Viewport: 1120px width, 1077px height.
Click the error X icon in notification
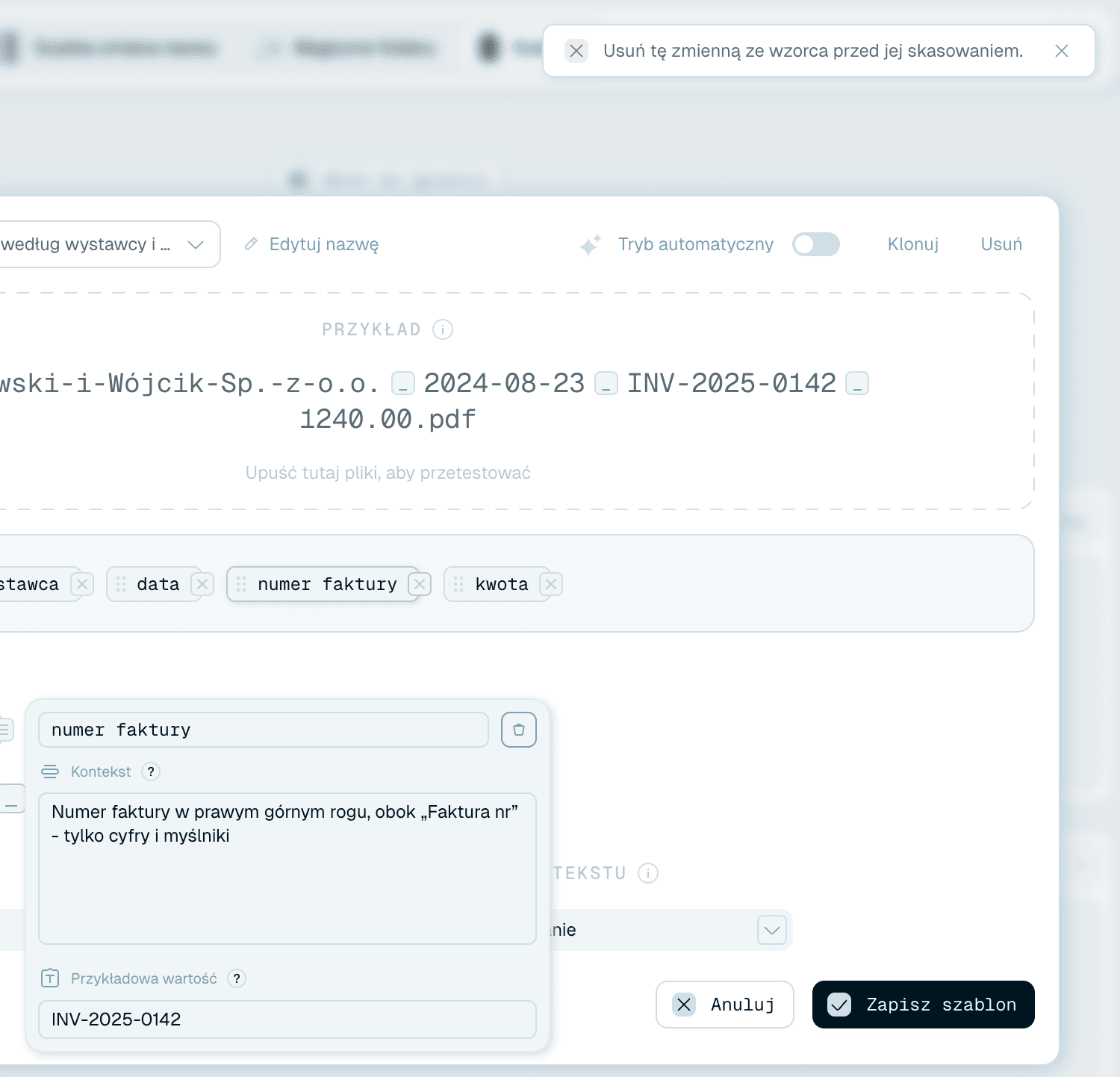pos(576,51)
